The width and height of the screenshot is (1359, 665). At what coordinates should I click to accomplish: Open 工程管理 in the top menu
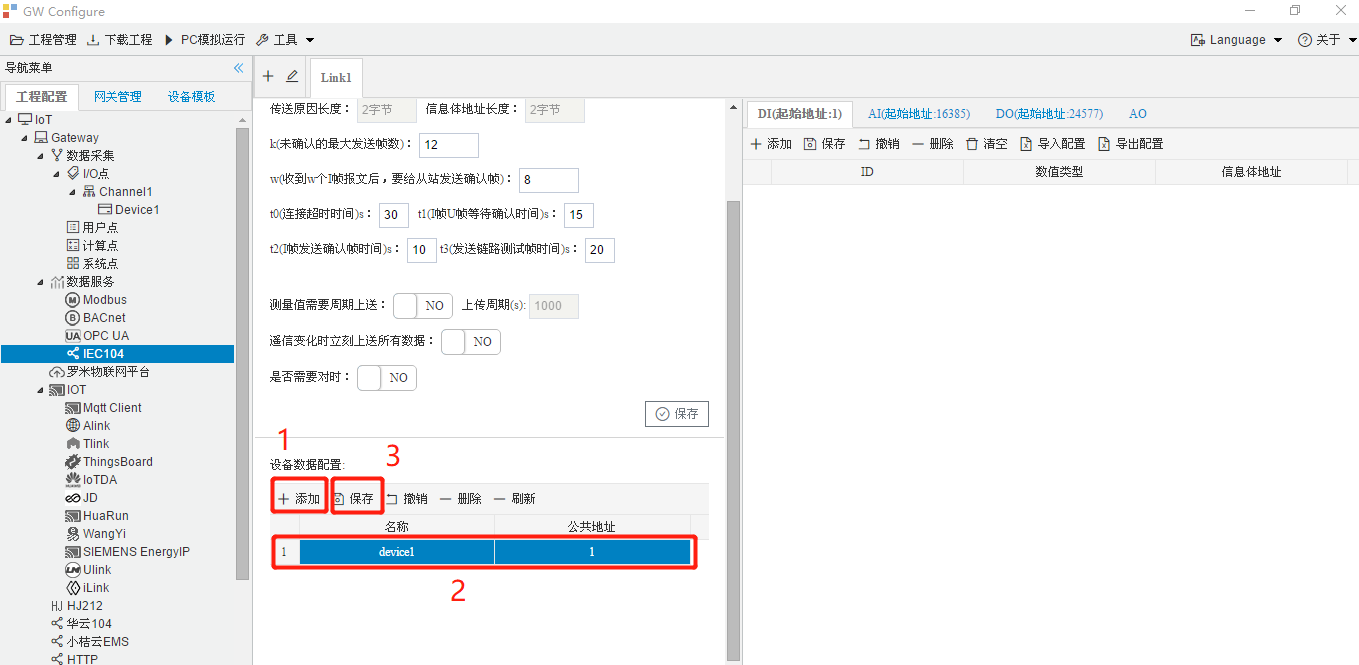coord(43,40)
